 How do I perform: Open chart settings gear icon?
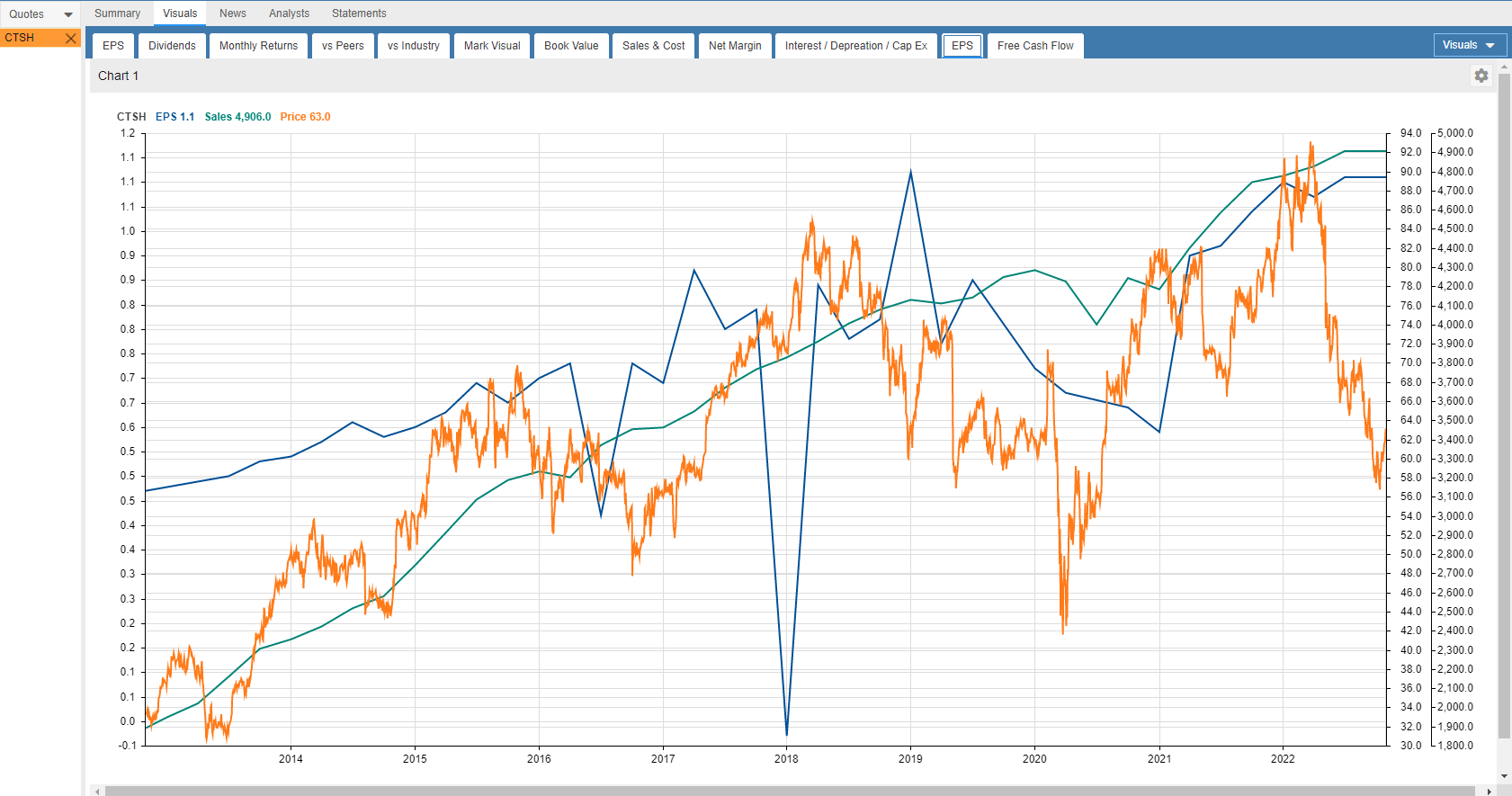click(1481, 76)
